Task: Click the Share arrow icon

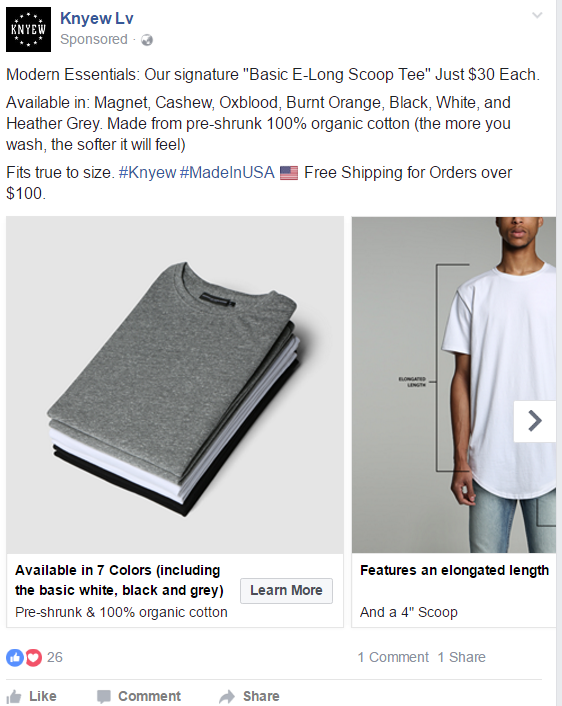Action: click(227, 697)
